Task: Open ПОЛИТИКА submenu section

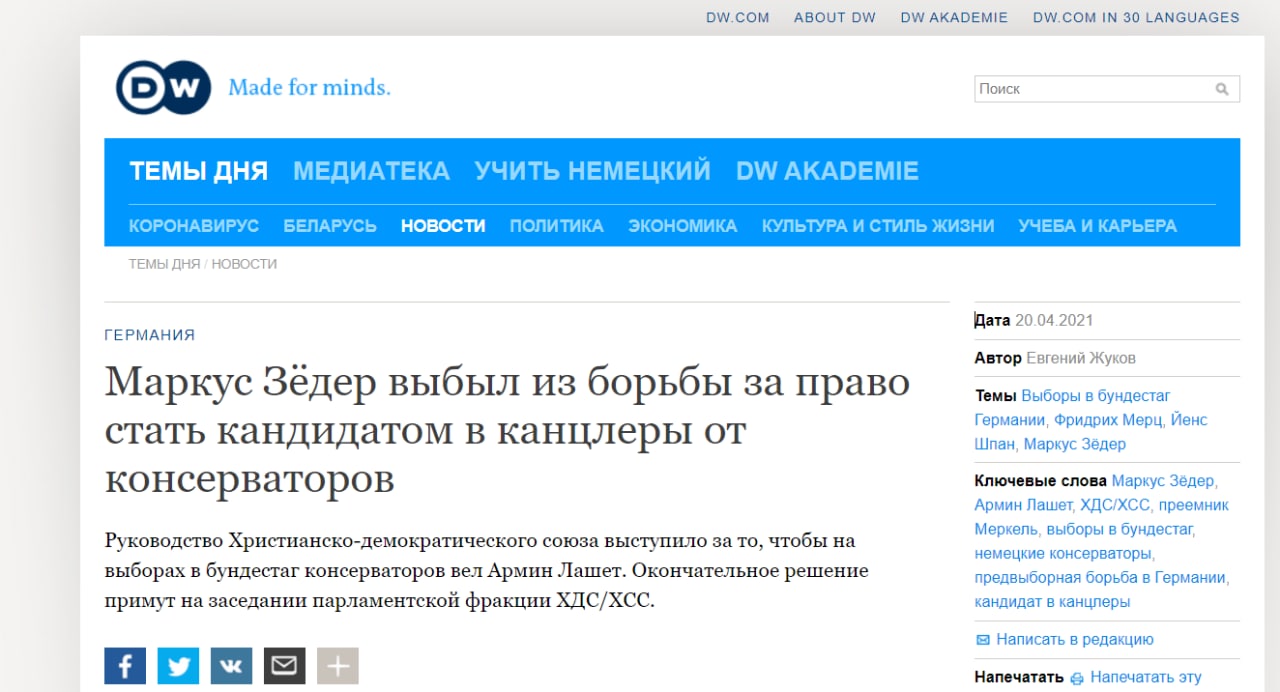Action: [557, 226]
